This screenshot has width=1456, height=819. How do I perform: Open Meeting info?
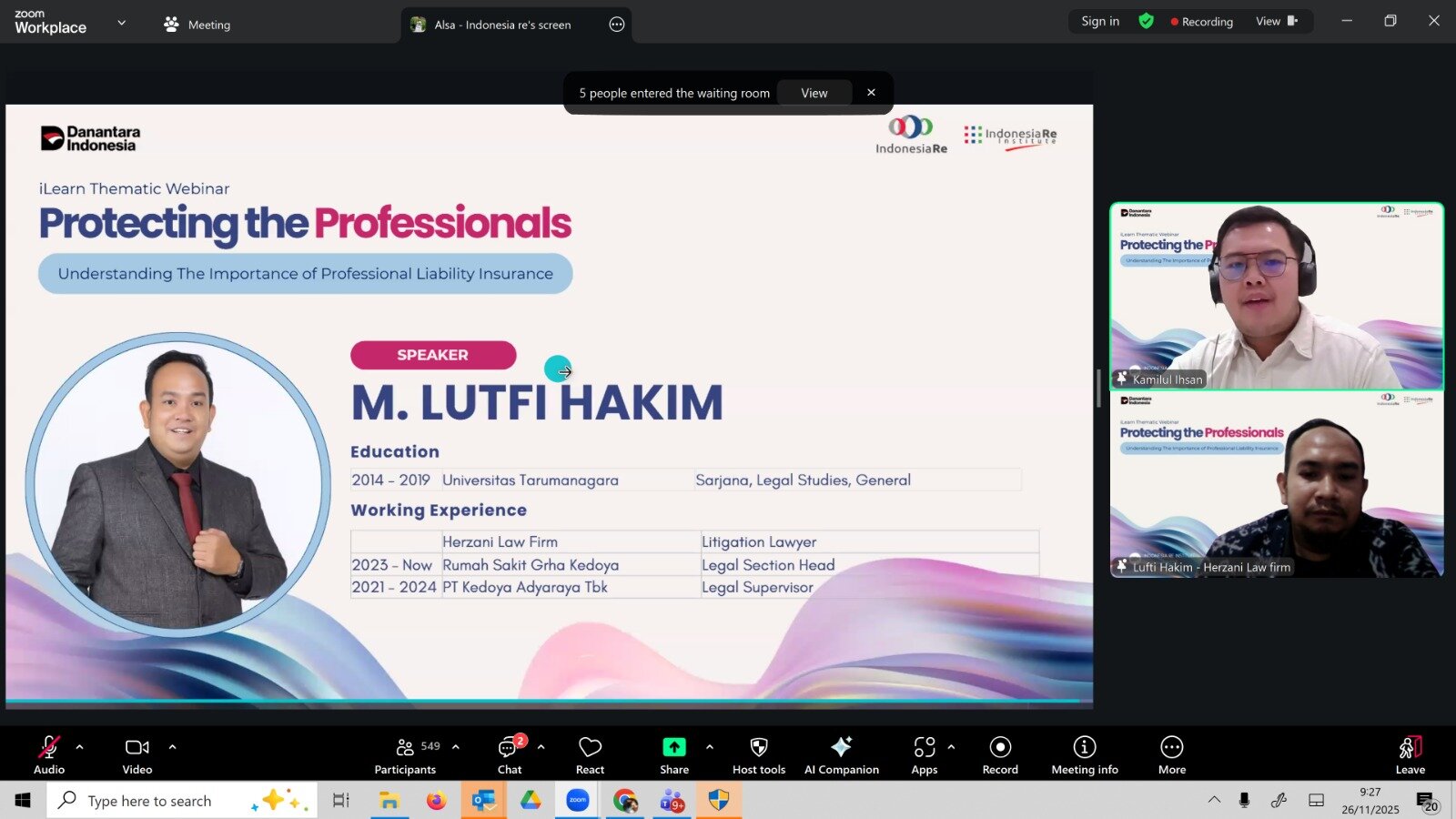pyautogui.click(x=1084, y=754)
